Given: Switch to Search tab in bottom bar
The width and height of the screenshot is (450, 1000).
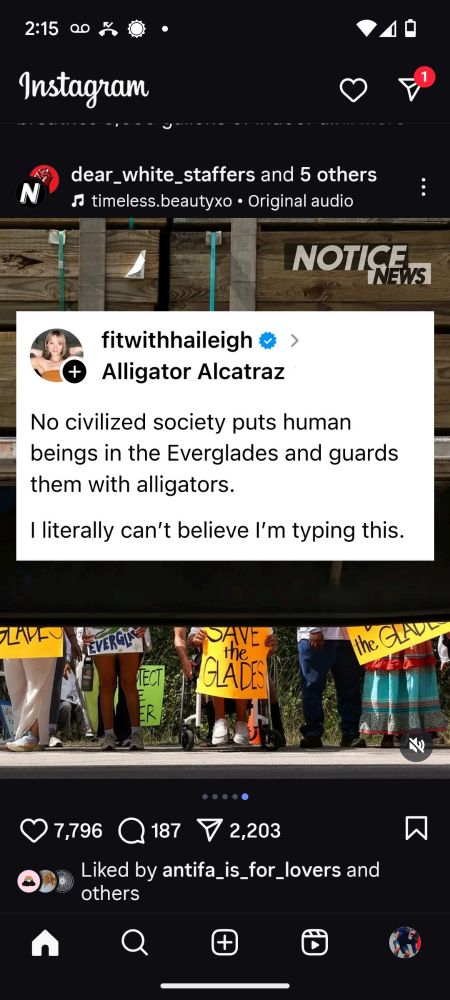Looking at the screenshot, I should click(x=134, y=942).
